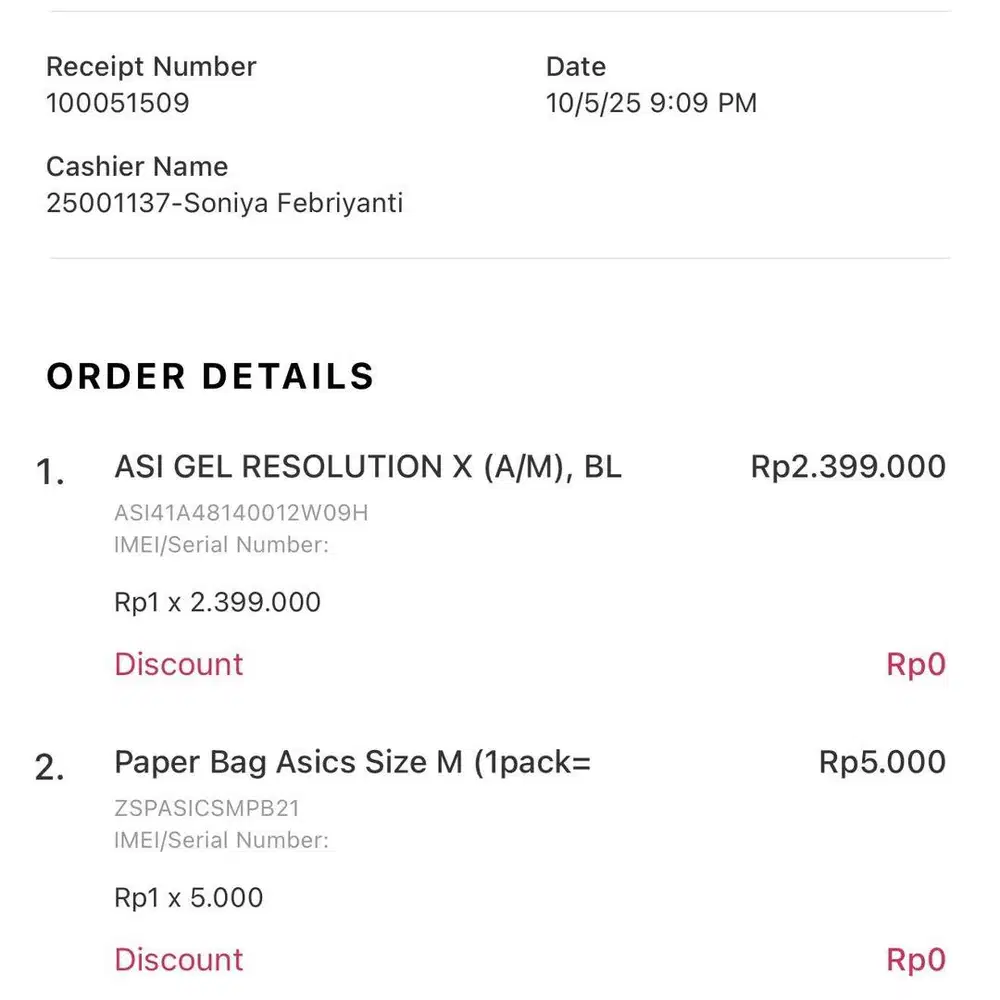
Task: Click Discount under the Paper Bag item
Action: pos(179,960)
